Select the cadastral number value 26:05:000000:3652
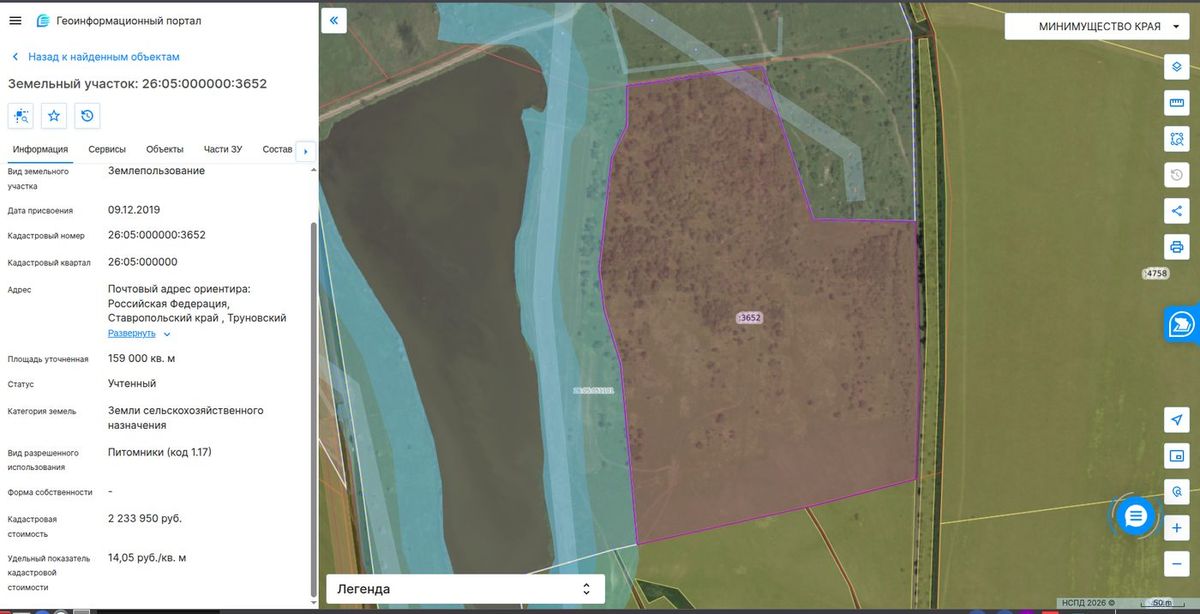The height and width of the screenshot is (614, 1200). 157,235
